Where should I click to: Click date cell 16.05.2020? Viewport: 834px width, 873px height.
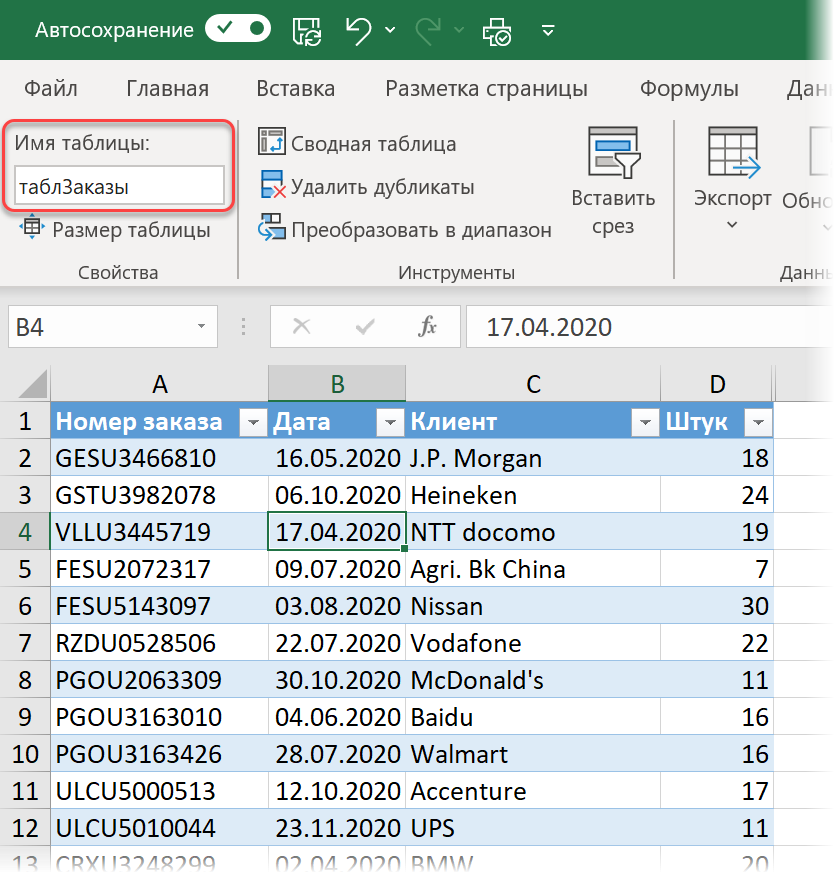click(x=337, y=458)
